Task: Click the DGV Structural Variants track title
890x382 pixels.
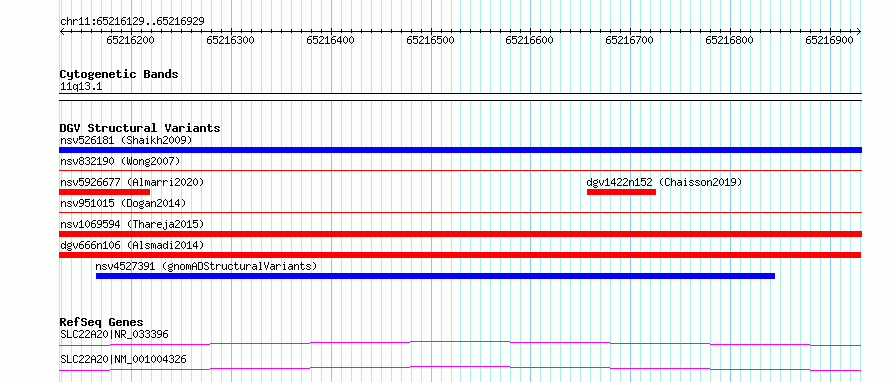Action: (x=140, y=128)
